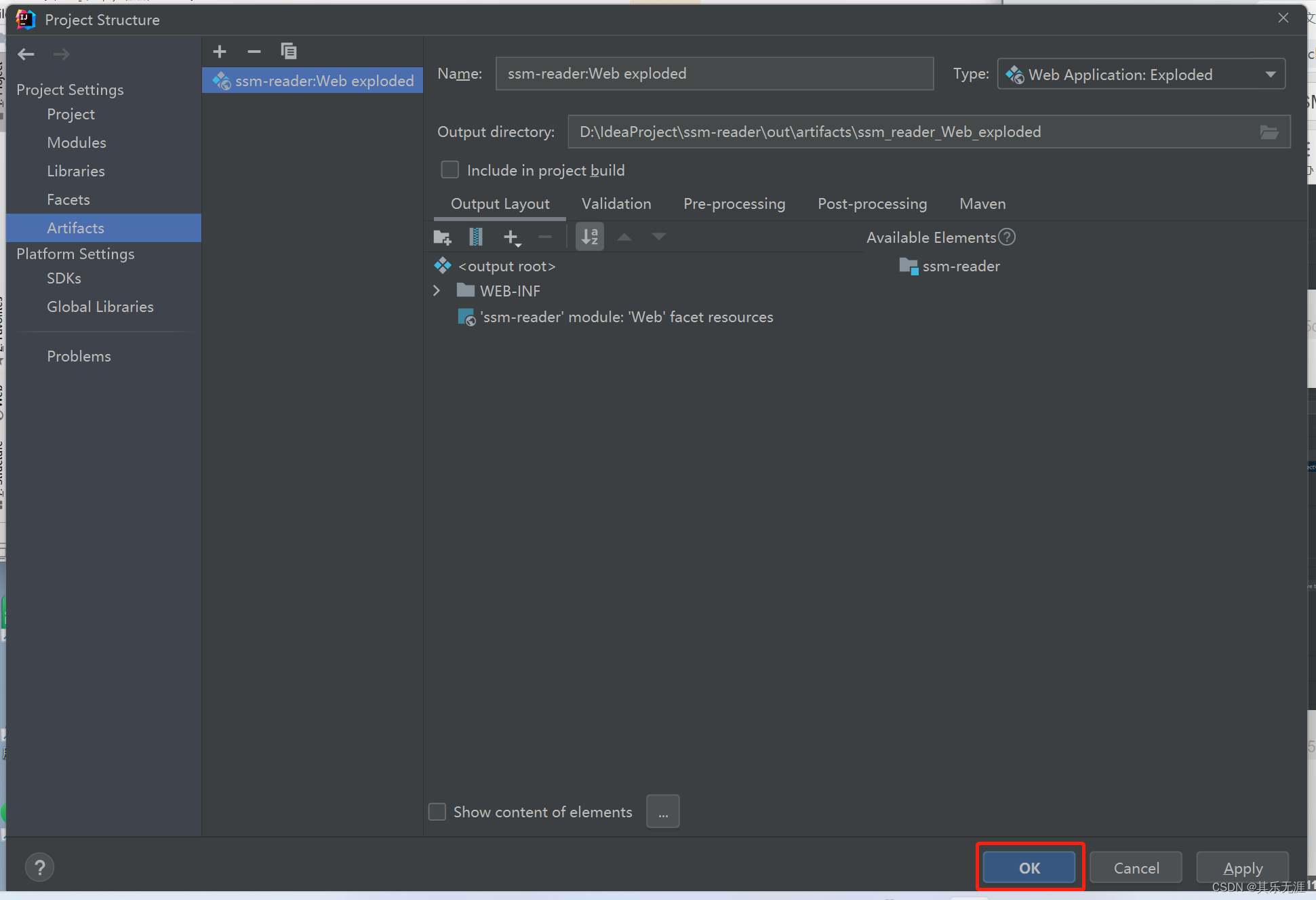This screenshot has height=900, width=1316.
Task: Open the artifact Type dropdown
Action: pyautogui.click(x=1141, y=74)
